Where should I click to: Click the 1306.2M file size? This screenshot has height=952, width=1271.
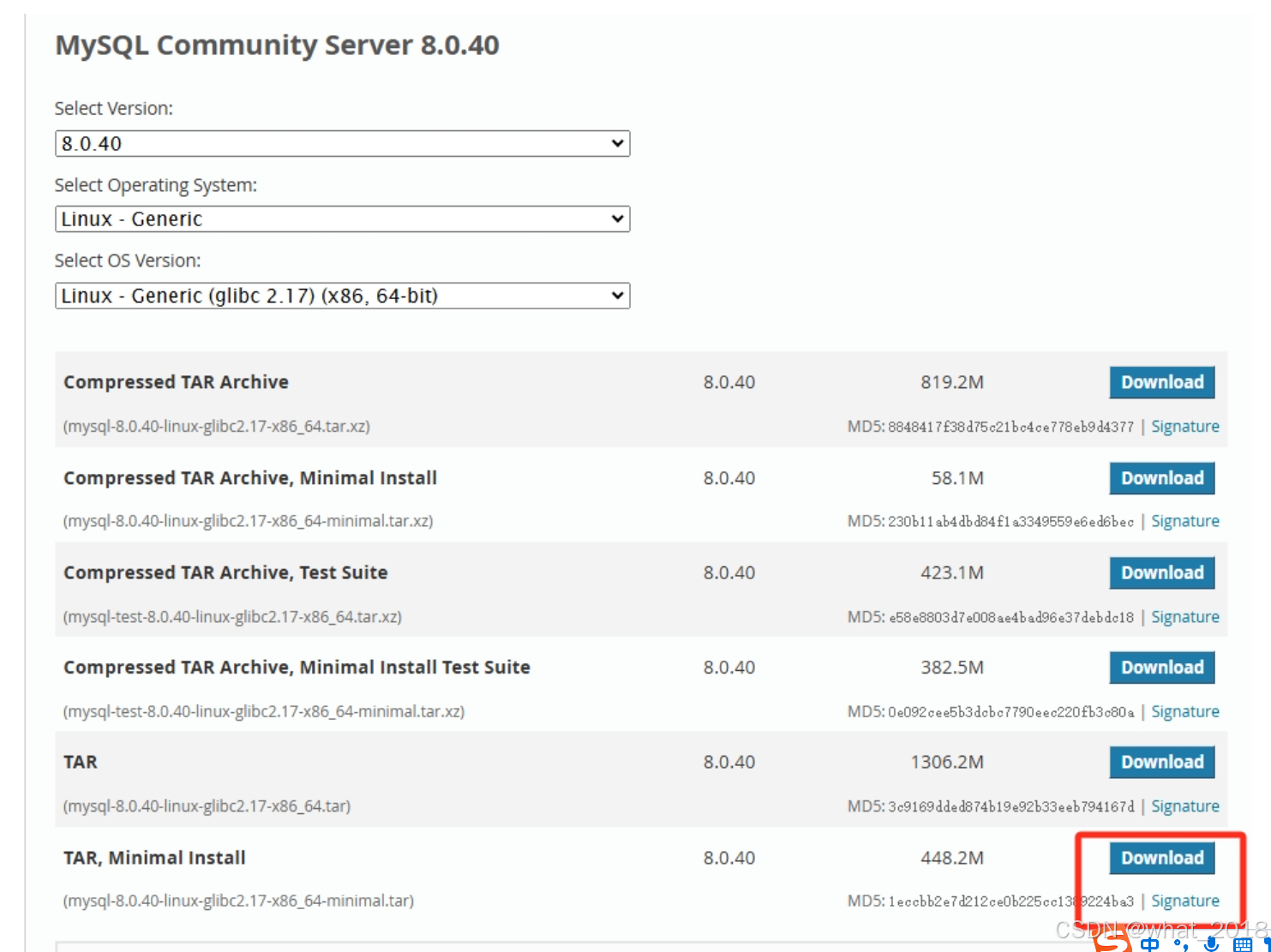[x=947, y=762]
